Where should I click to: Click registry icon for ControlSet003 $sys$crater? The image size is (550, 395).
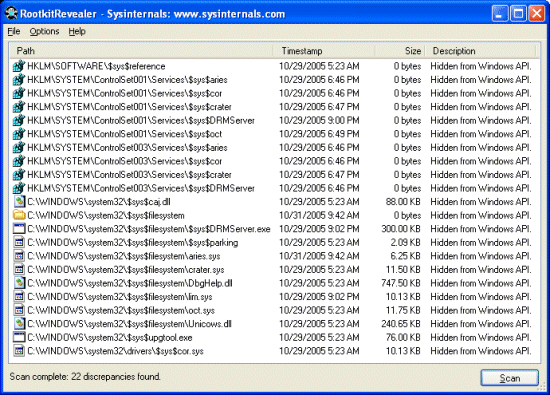pos(19,175)
